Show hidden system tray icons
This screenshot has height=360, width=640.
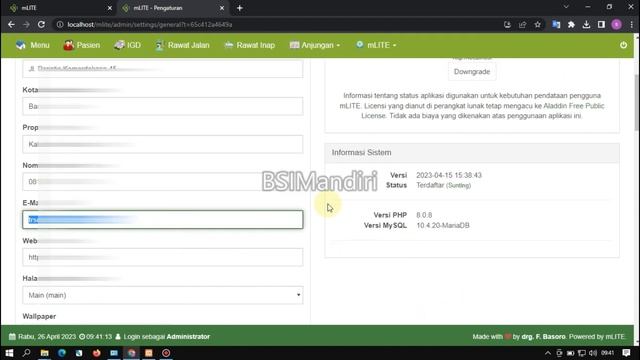[548, 353]
